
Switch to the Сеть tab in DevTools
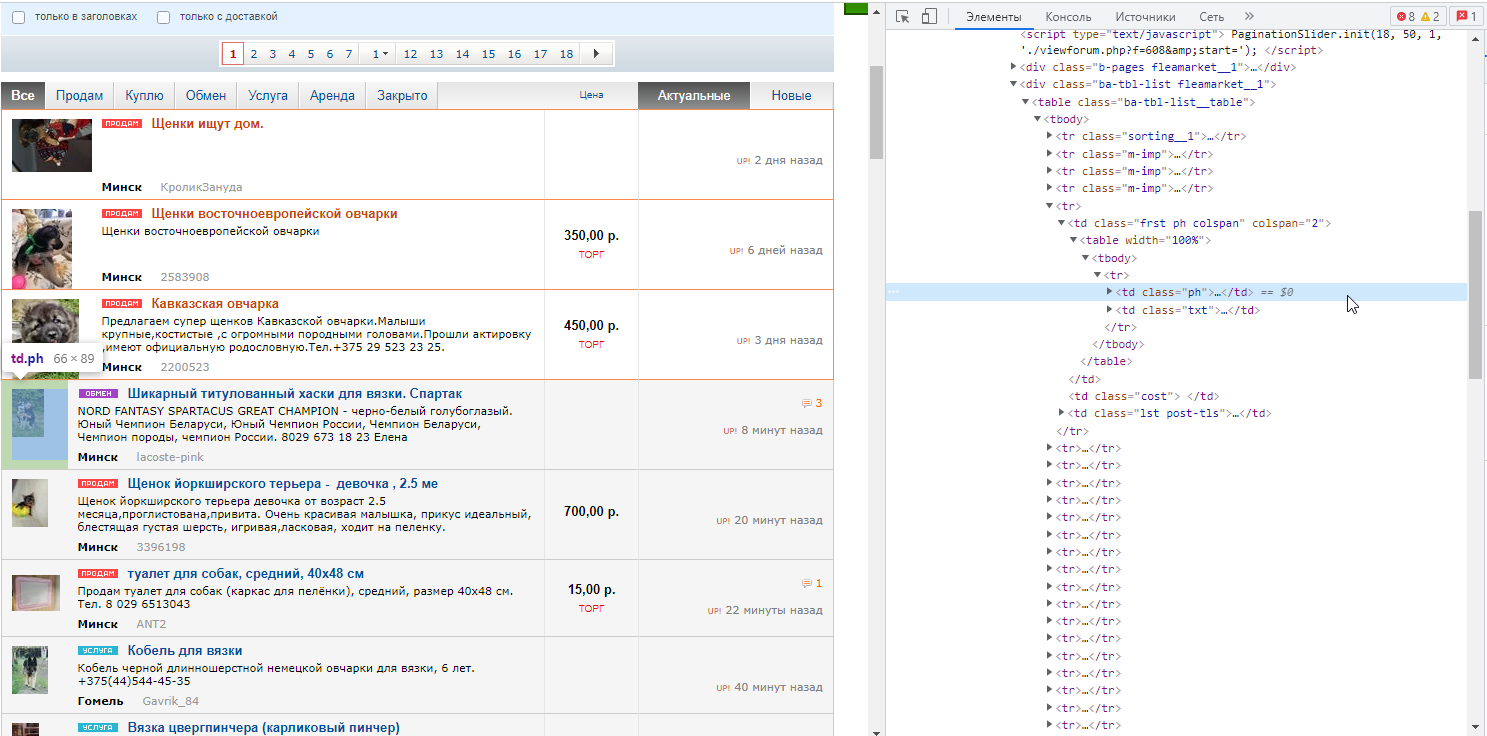tap(1211, 17)
